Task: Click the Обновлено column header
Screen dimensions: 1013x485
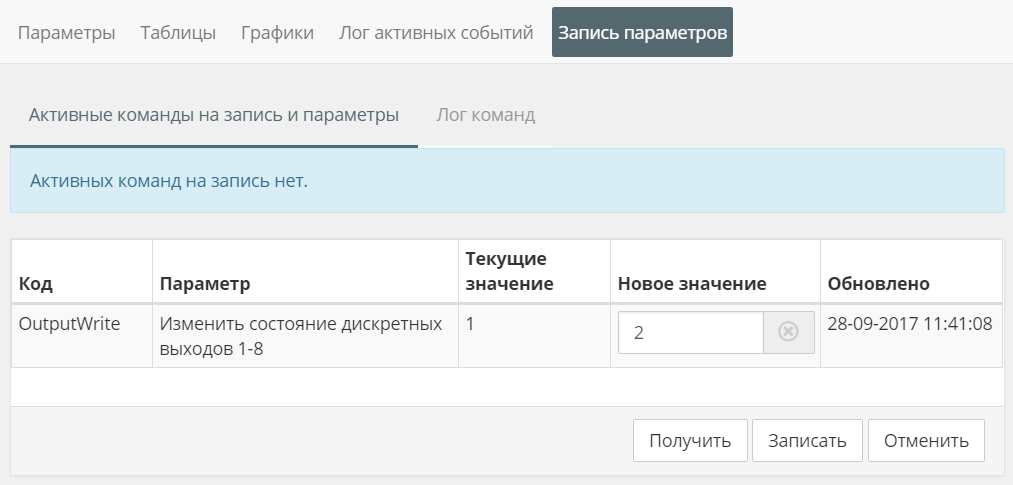Action: [878, 284]
